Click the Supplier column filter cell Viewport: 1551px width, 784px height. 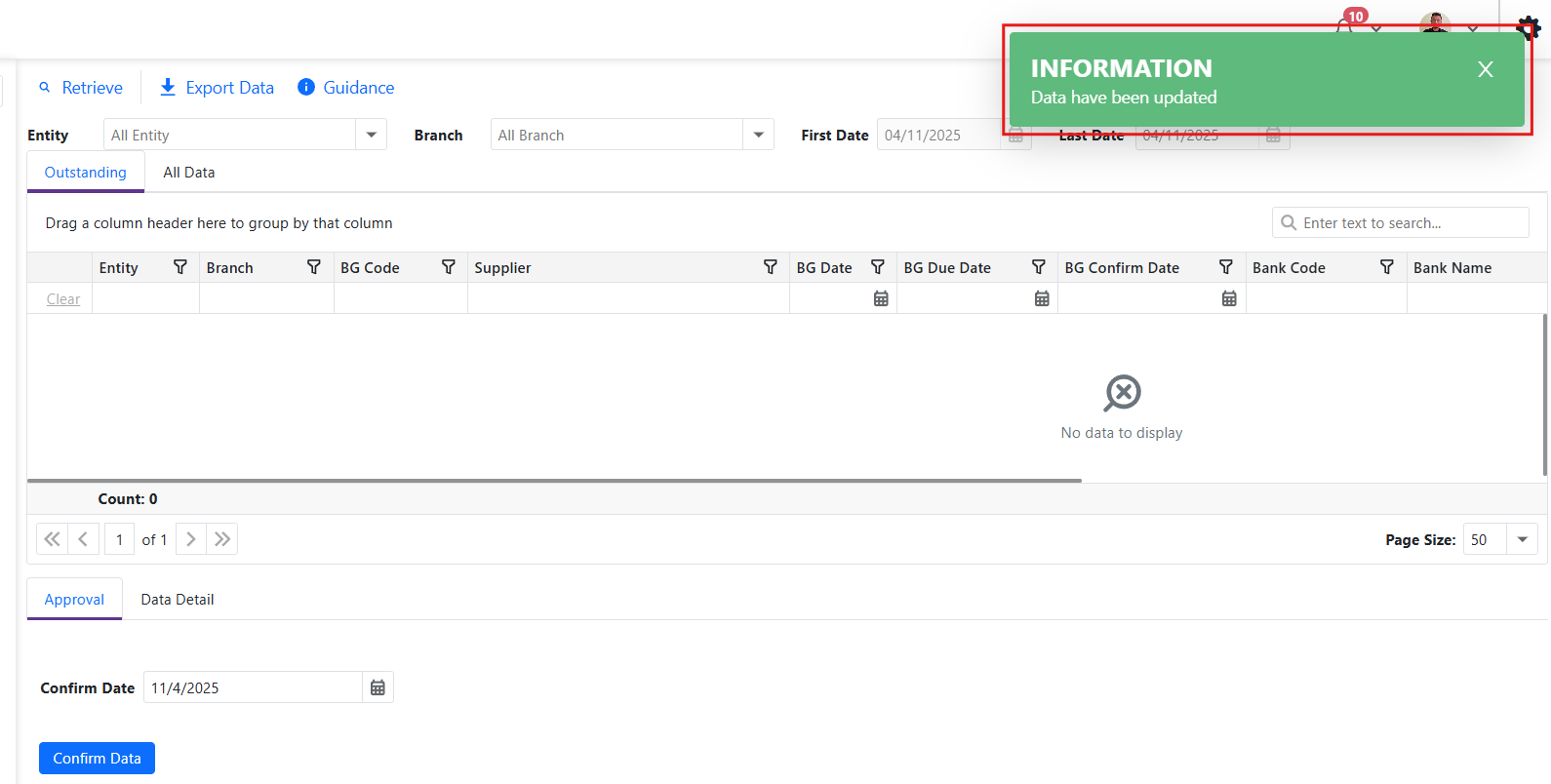coord(628,298)
